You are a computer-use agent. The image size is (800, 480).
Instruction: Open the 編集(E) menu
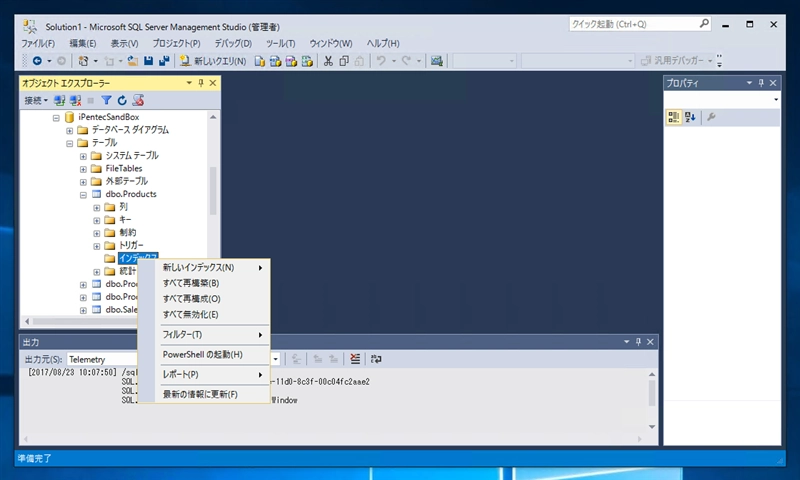(83, 43)
